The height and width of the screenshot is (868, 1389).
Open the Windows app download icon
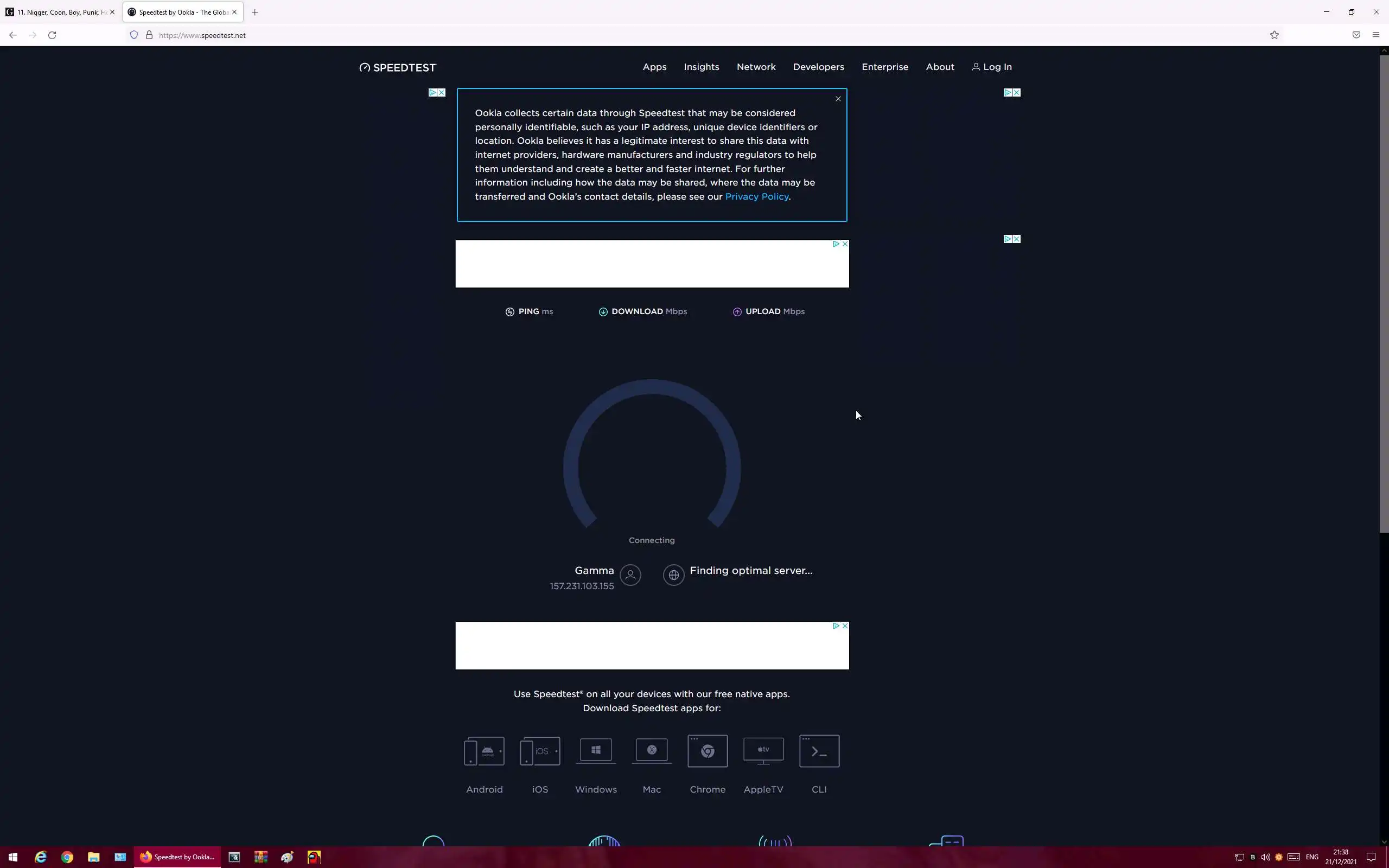[x=596, y=751]
